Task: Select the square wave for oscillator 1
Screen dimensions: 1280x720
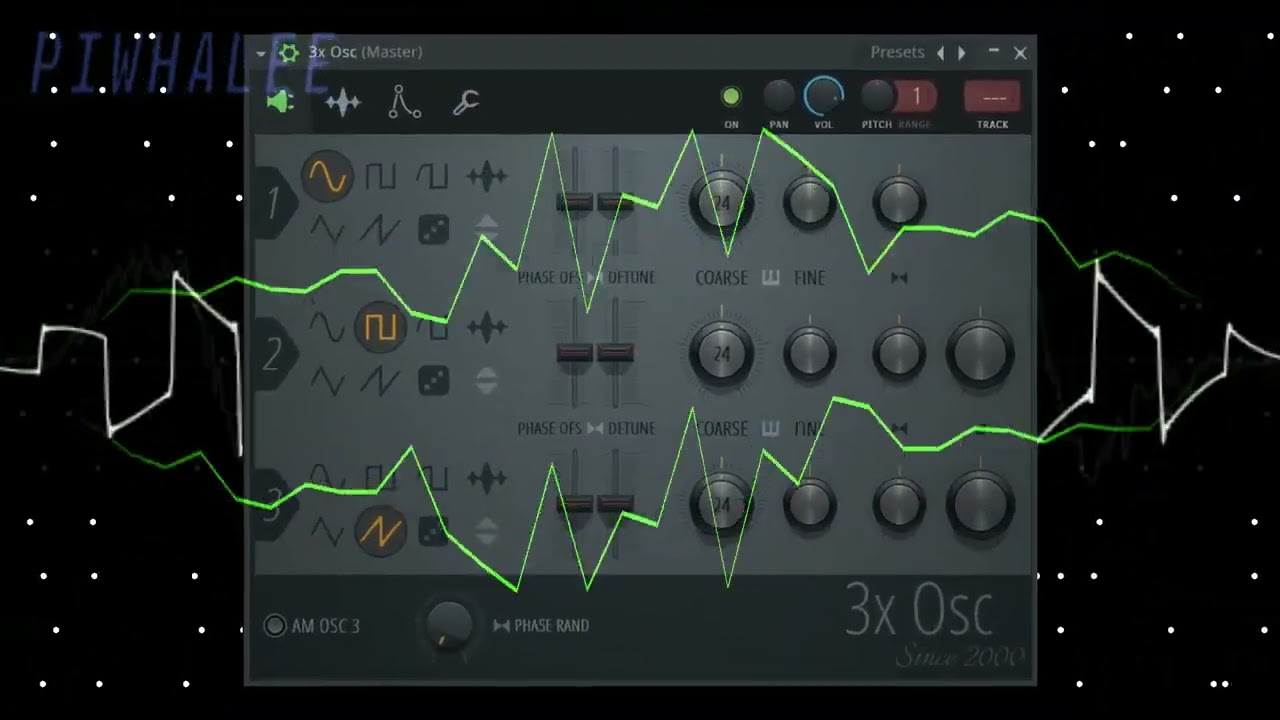Action: (380, 177)
